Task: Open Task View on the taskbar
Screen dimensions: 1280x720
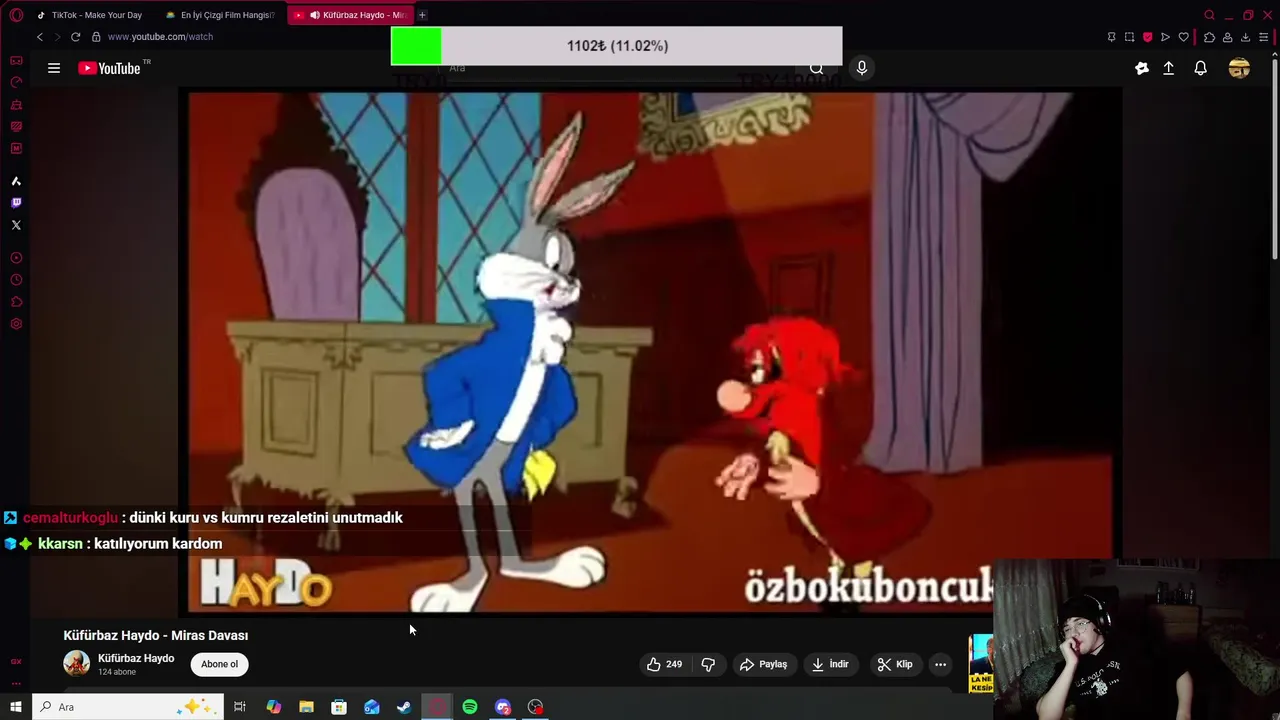Action: 240,707
